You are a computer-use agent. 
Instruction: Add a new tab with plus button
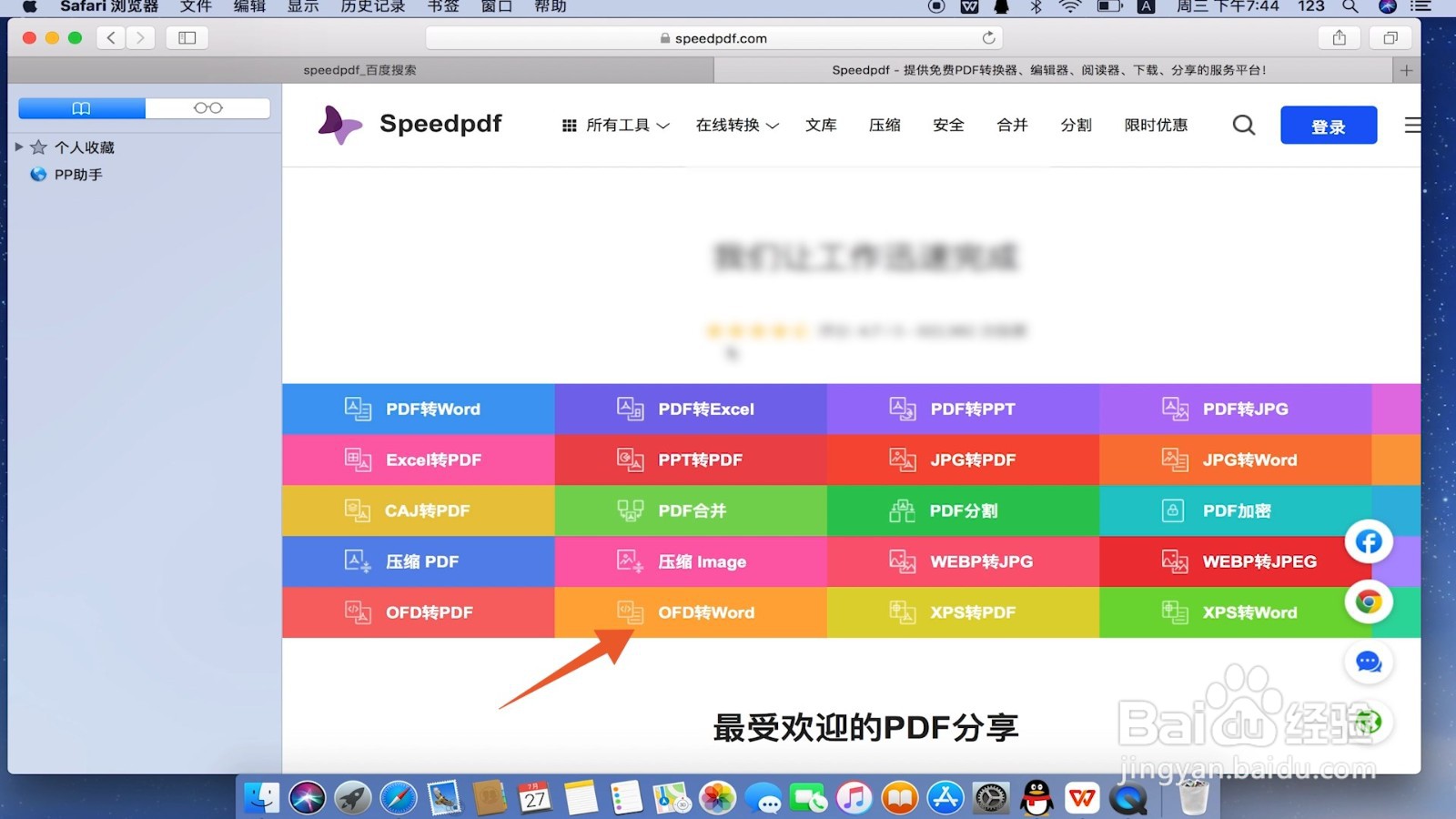(1406, 70)
